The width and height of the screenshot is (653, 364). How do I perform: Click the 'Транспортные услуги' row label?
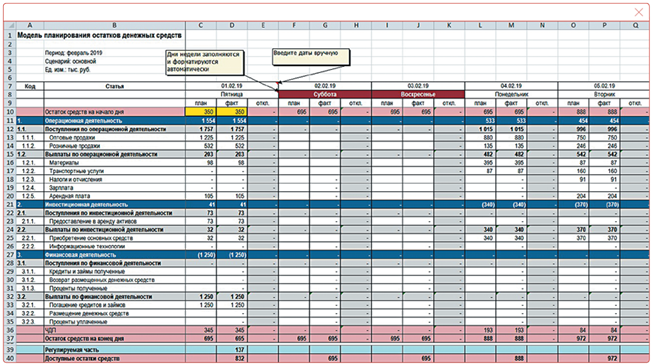(x=77, y=171)
